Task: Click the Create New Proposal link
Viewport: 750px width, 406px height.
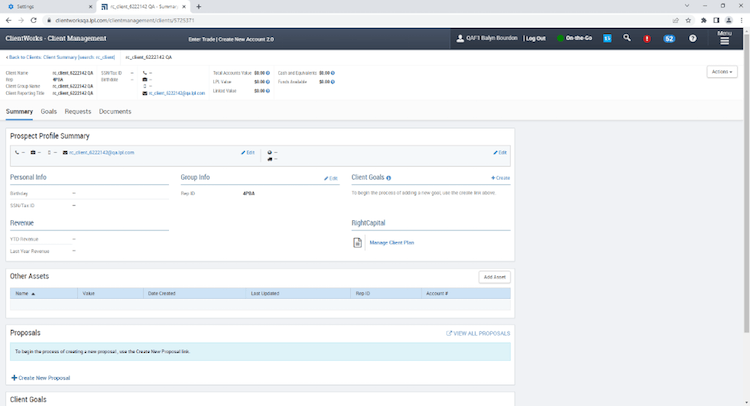Action: 42,378
